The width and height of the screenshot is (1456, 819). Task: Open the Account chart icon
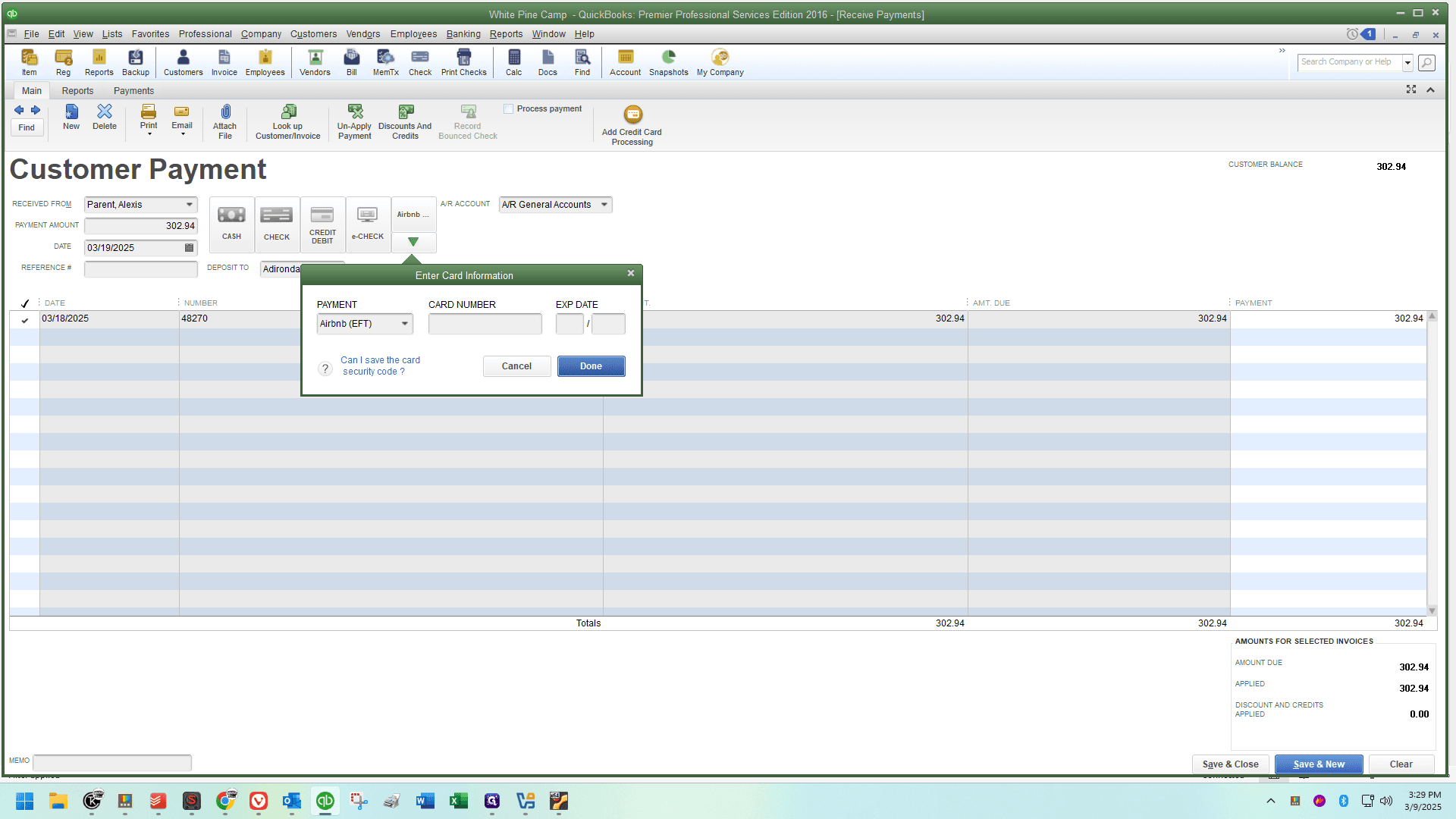(x=625, y=62)
